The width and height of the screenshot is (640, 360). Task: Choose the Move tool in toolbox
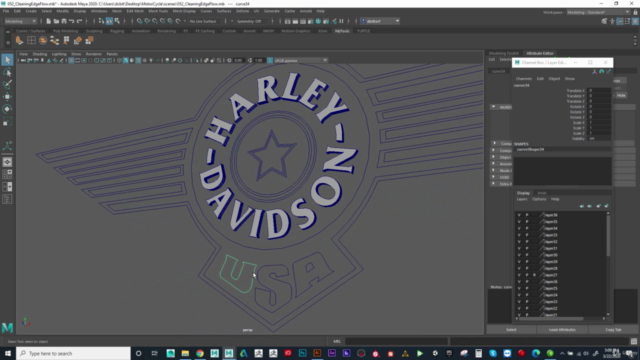pos(7,97)
